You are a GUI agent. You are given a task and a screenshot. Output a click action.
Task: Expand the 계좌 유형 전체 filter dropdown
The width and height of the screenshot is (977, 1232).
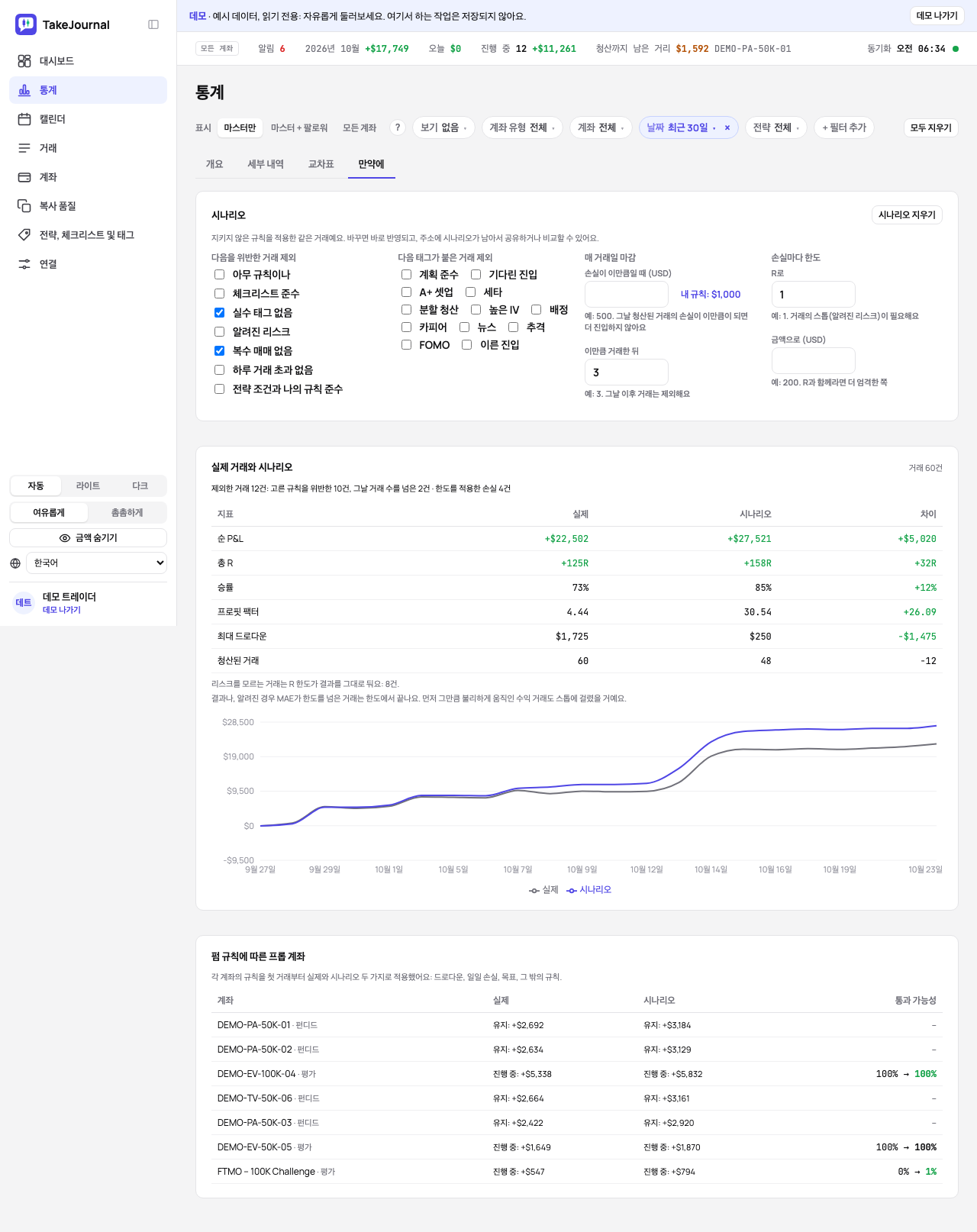tap(522, 127)
